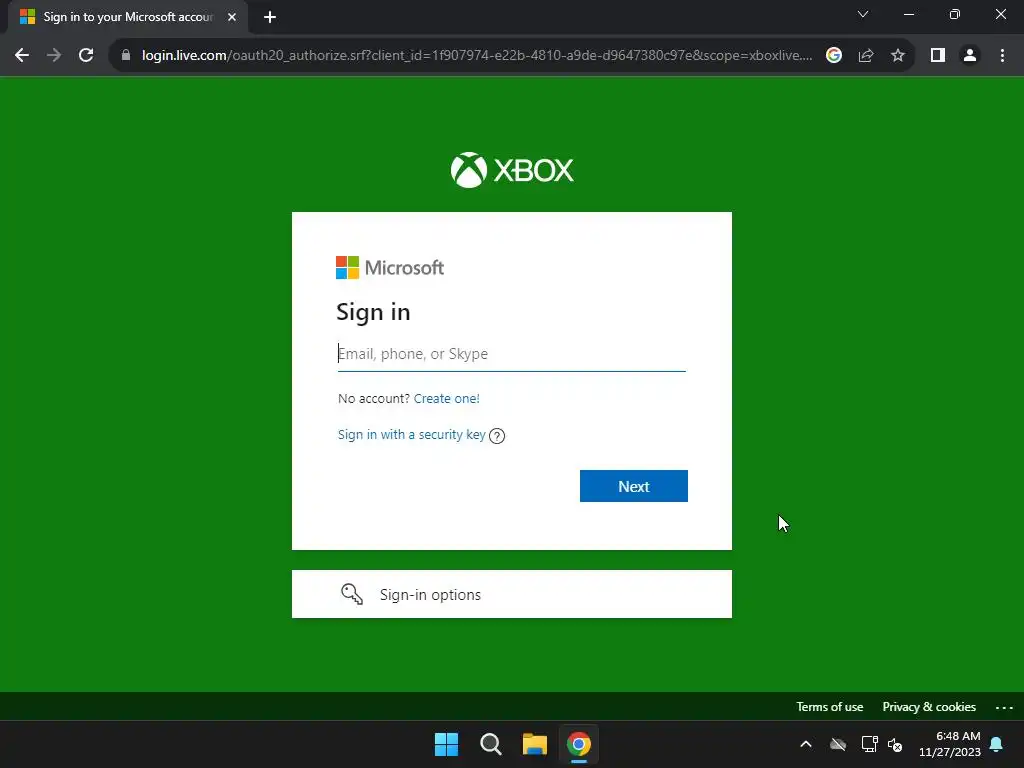Image resolution: width=1024 pixels, height=768 pixels.
Task: Click the OneDrive cloud tray icon
Action: (x=838, y=744)
